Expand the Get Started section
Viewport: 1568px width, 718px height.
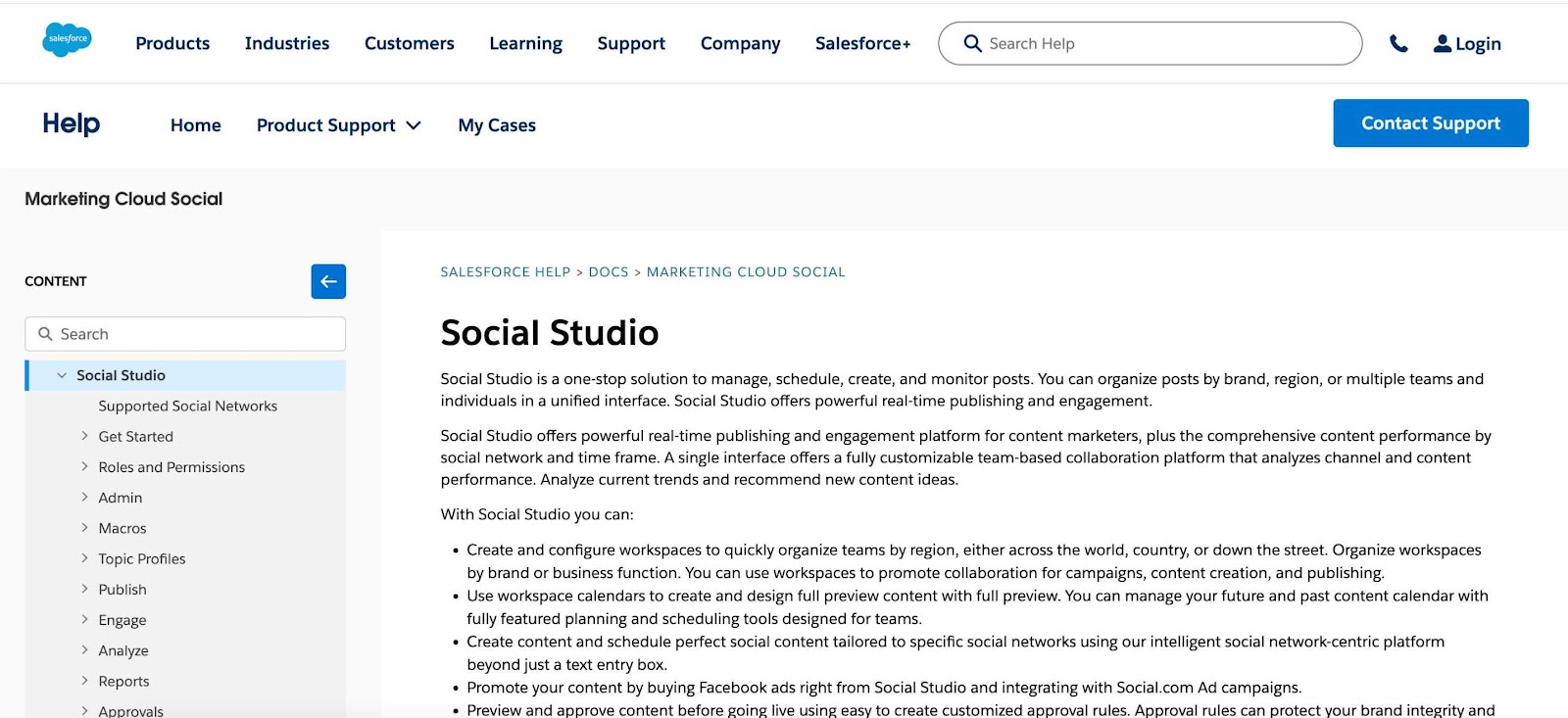click(84, 436)
